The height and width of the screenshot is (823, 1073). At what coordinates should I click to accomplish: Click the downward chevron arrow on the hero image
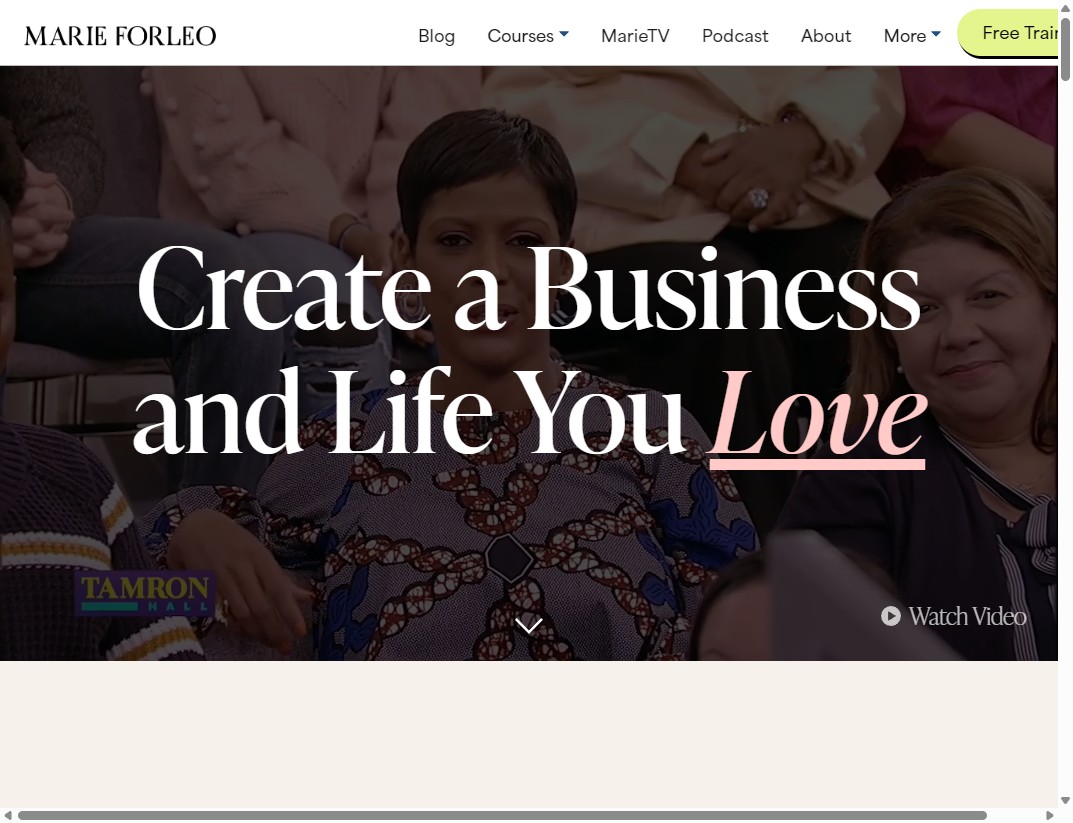(528, 624)
